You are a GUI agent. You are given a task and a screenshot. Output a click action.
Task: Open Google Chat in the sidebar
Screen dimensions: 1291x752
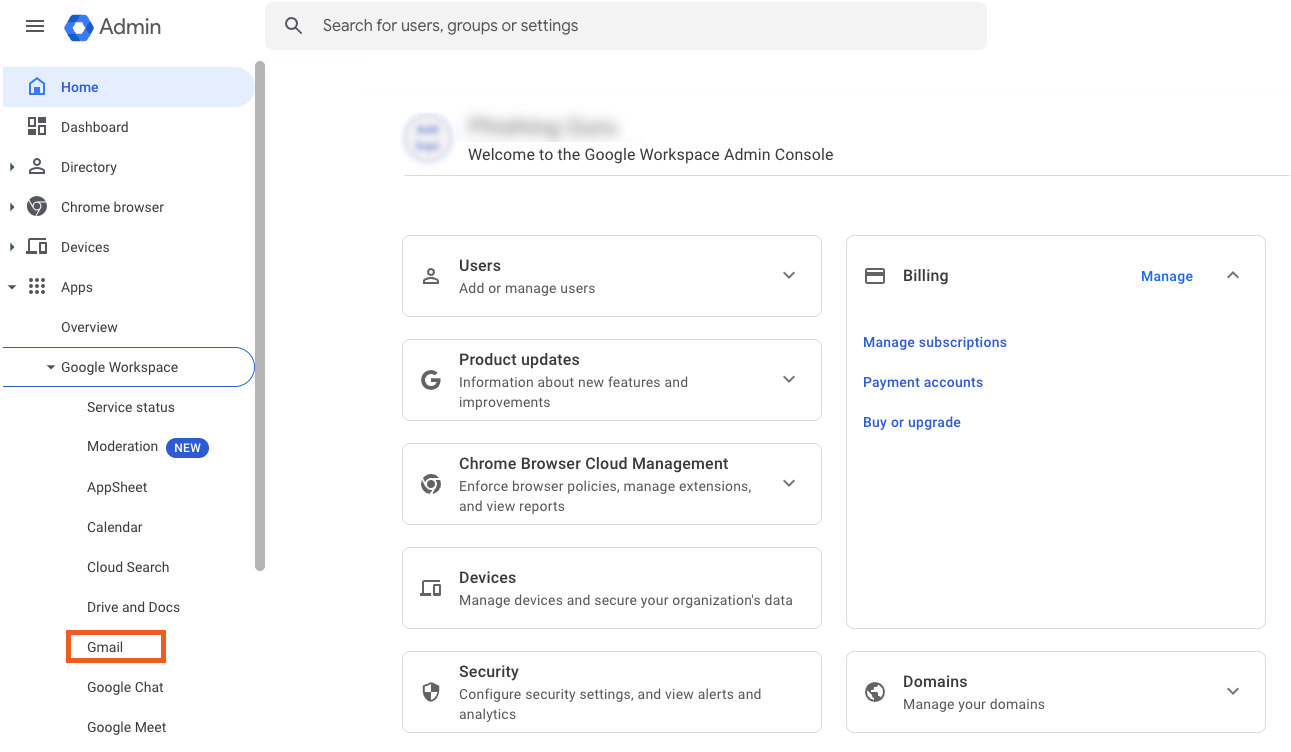point(125,687)
